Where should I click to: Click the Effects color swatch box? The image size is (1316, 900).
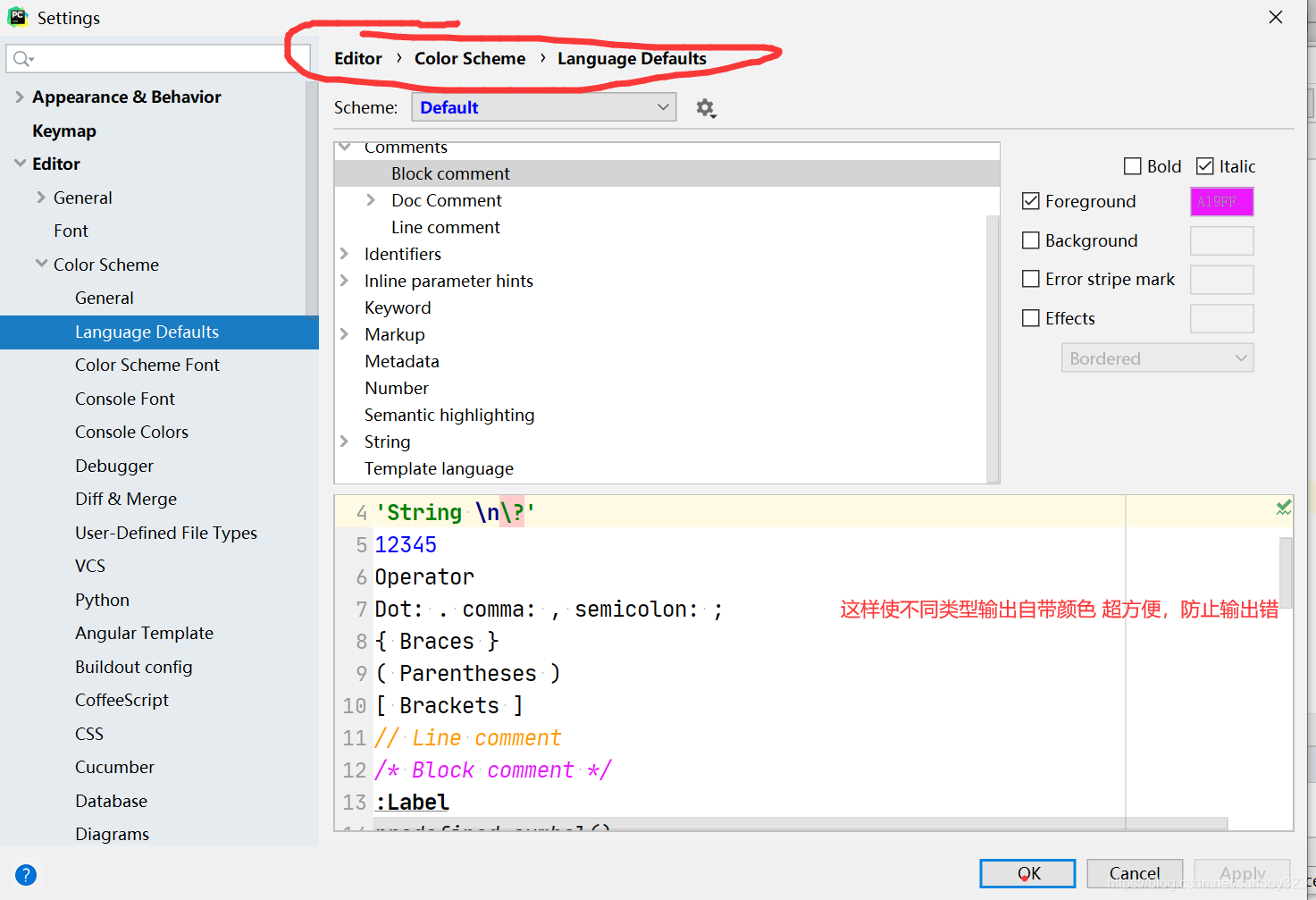pyautogui.click(x=1222, y=319)
